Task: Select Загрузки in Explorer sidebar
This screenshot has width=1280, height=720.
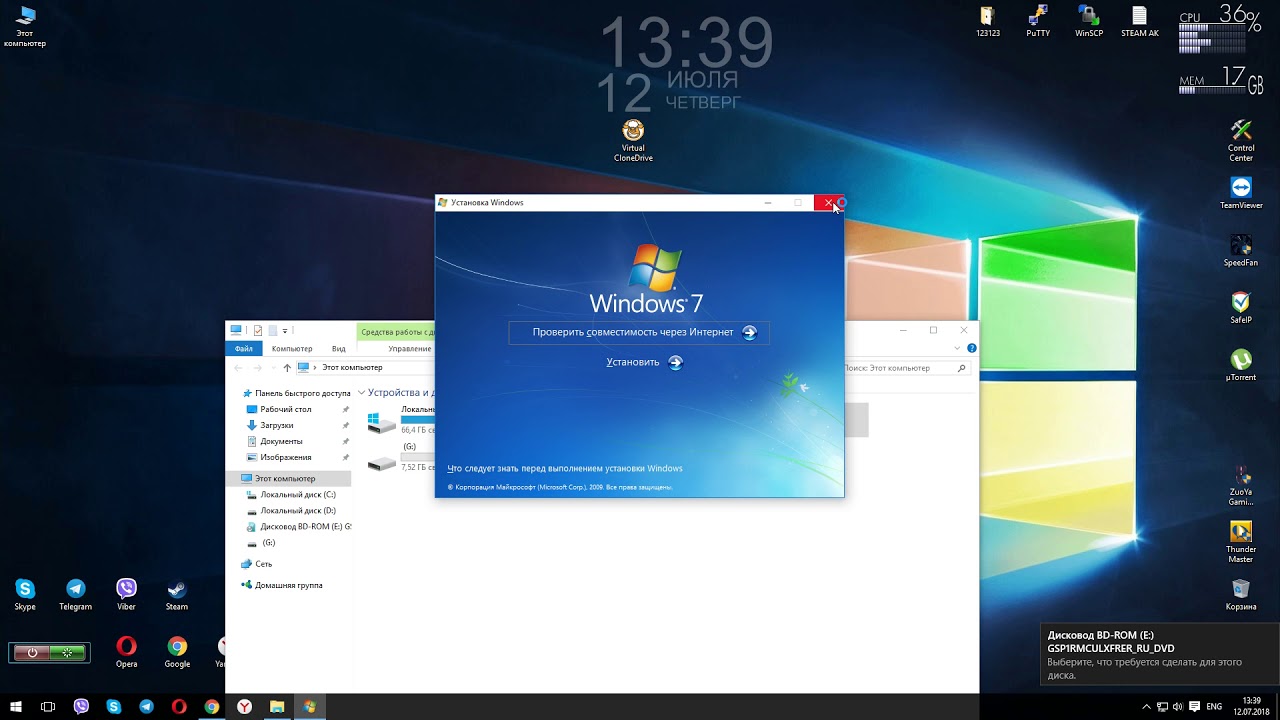Action: (277, 425)
